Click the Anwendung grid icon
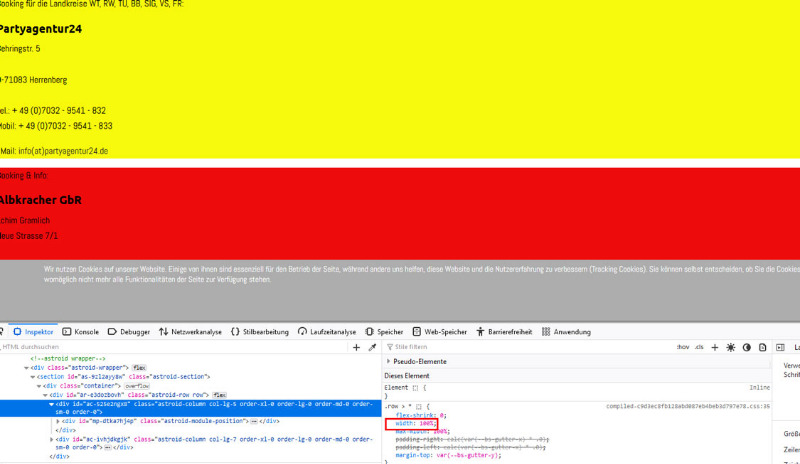The image size is (800, 464). point(546,332)
